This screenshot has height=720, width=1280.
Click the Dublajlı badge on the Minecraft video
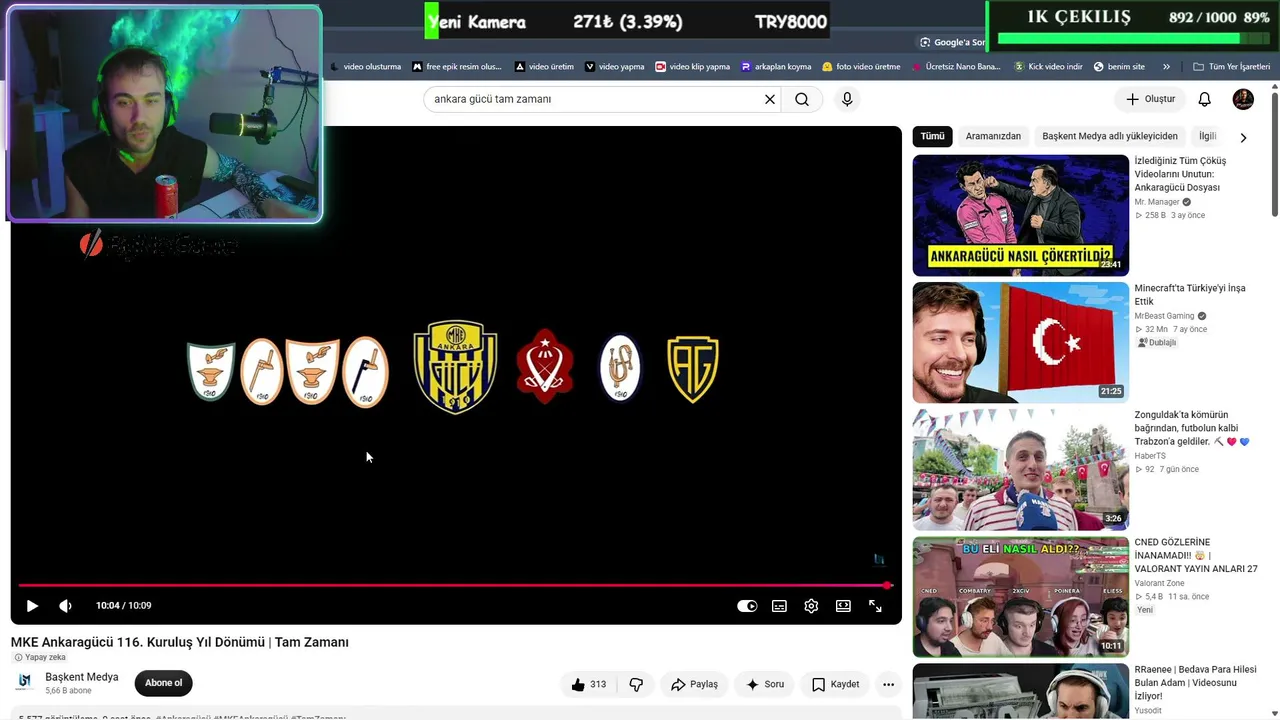1157,343
